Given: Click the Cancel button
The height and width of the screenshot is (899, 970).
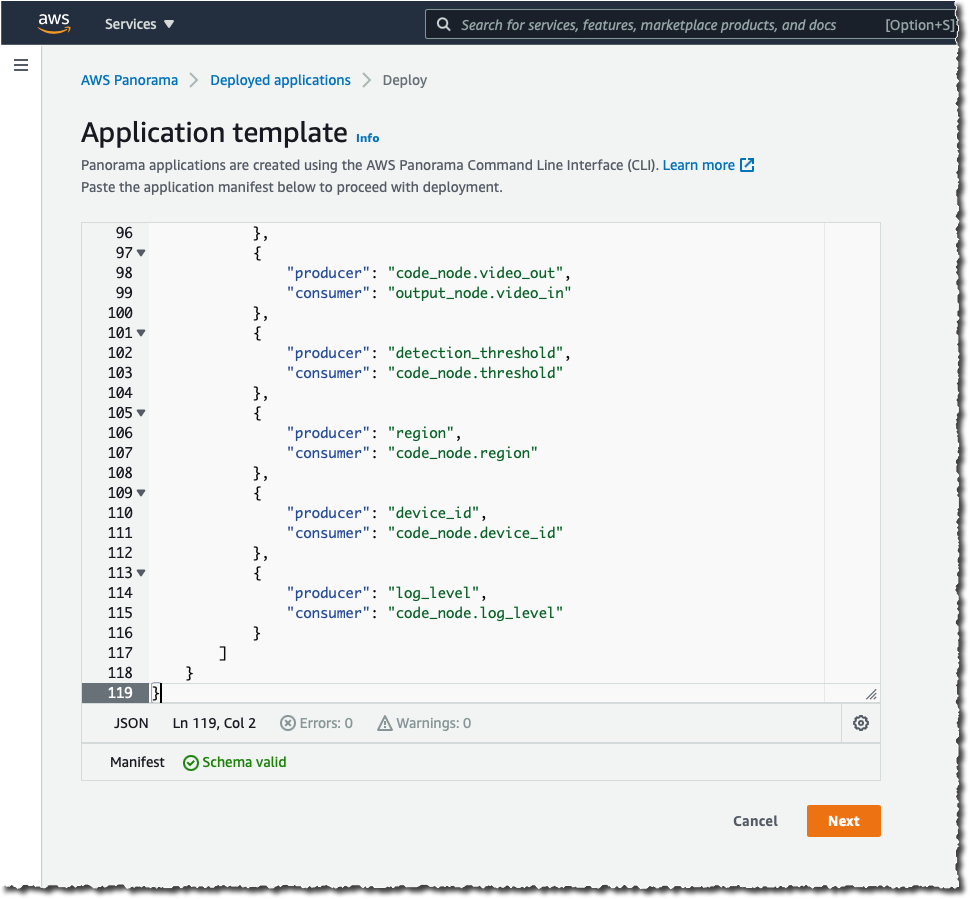Looking at the screenshot, I should click(x=755, y=820).
